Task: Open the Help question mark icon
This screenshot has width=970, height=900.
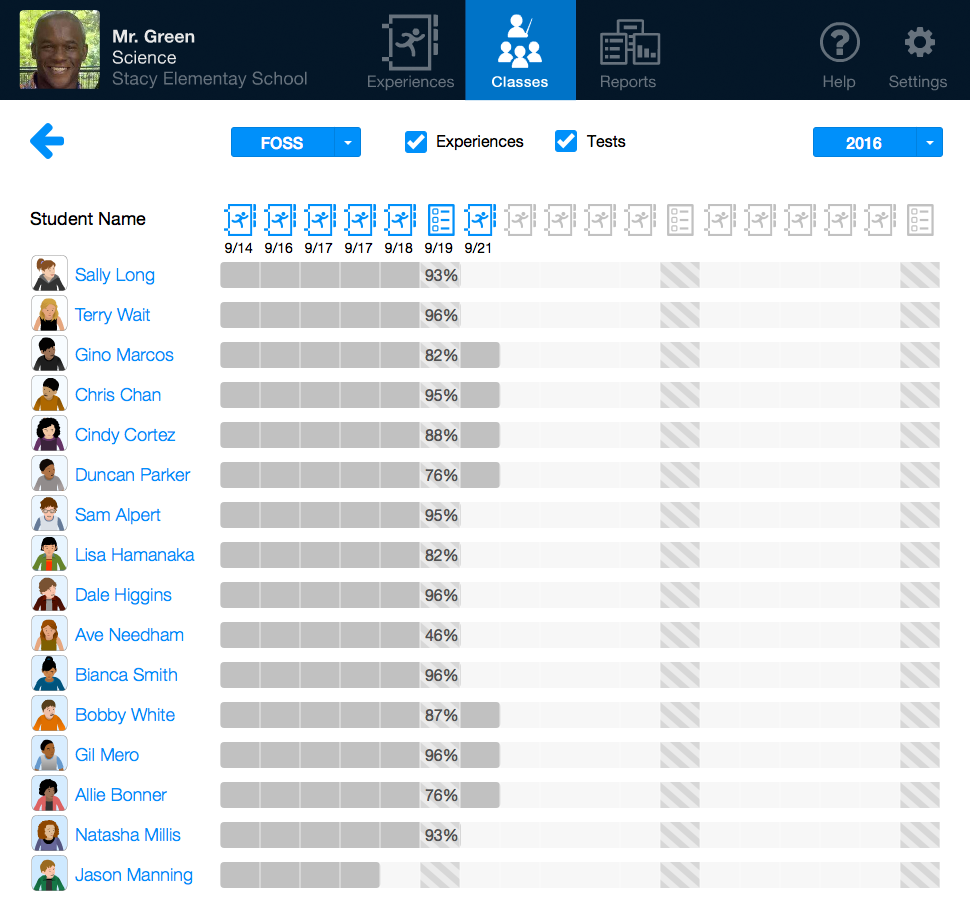Action: tap(839, 43)
